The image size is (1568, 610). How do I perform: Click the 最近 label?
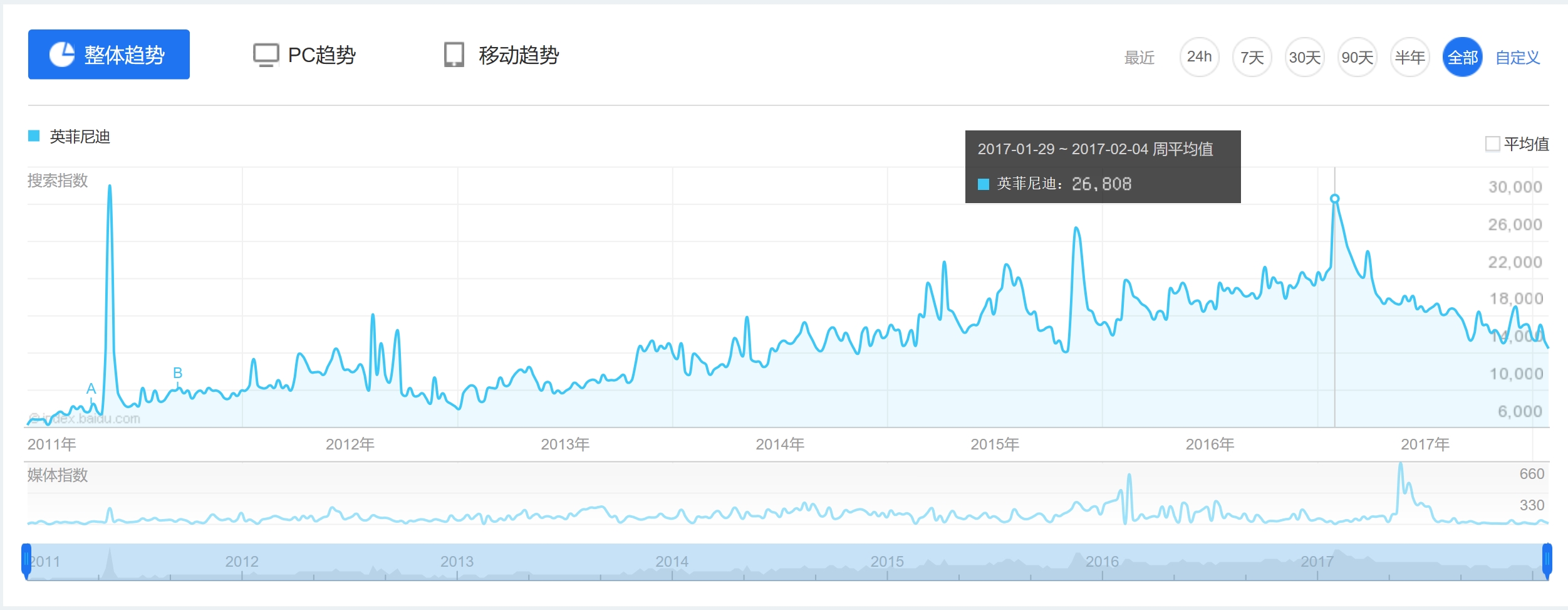coord(1139,58)
